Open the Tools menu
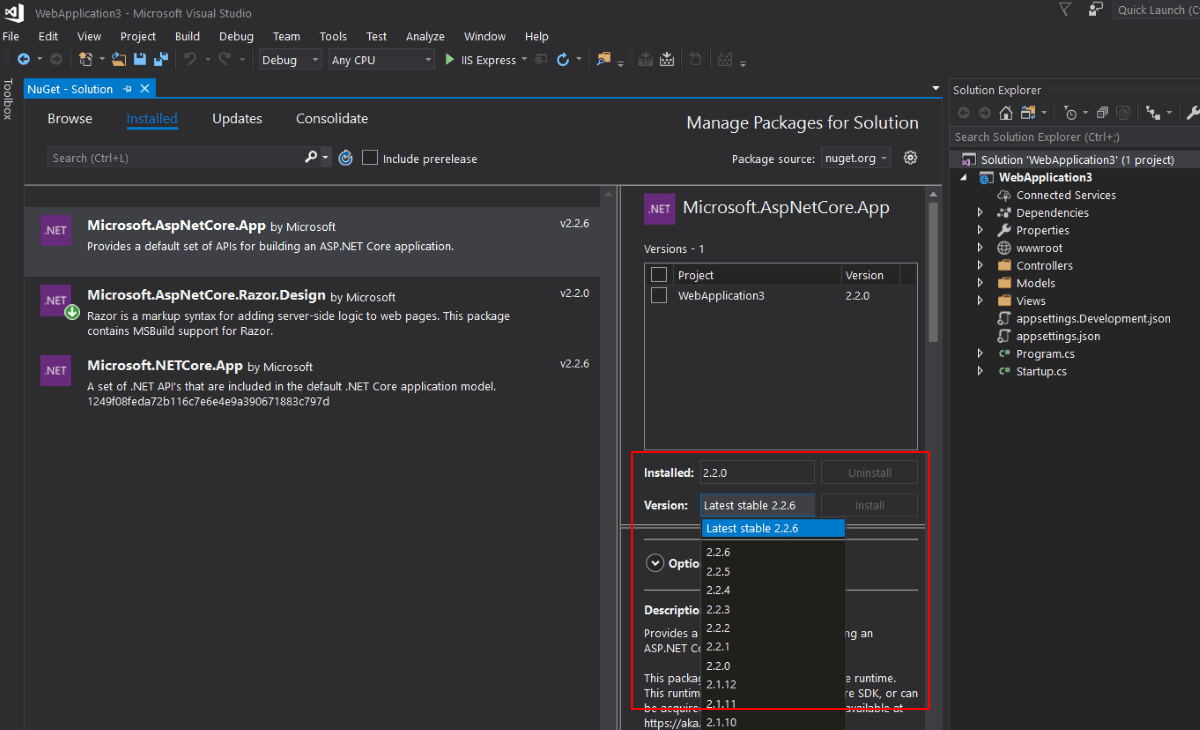 pos(333,36)
